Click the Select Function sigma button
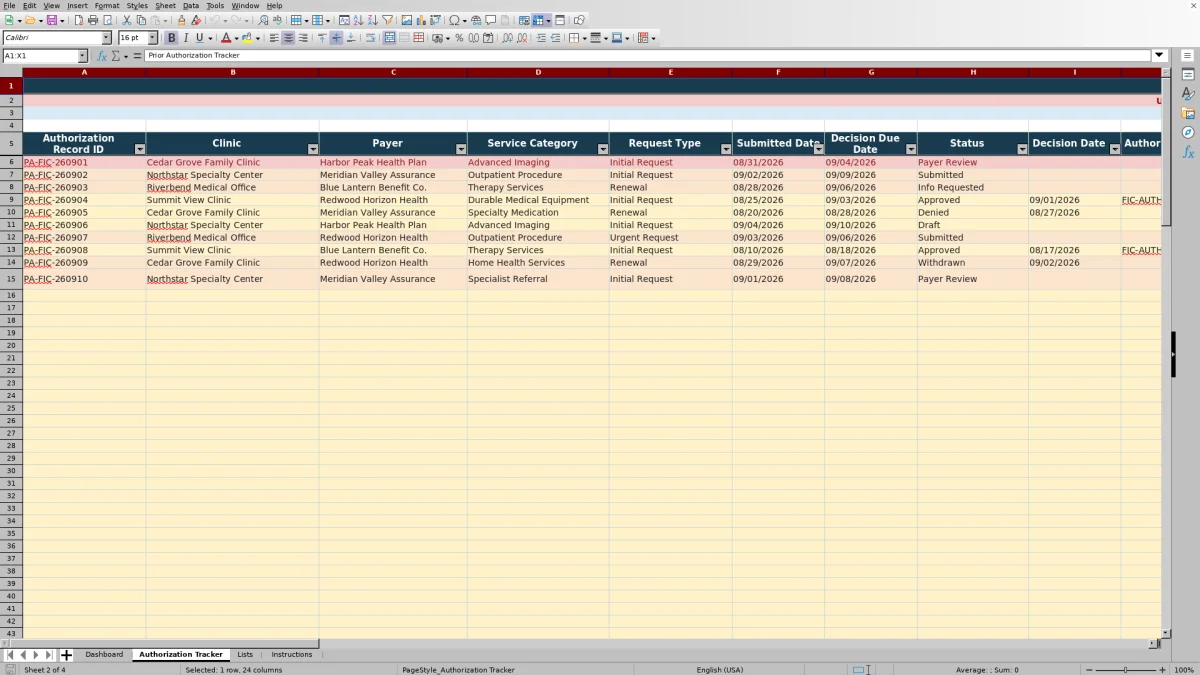Viewport: 1200px width, 675px height. click(x=116, y=56)
